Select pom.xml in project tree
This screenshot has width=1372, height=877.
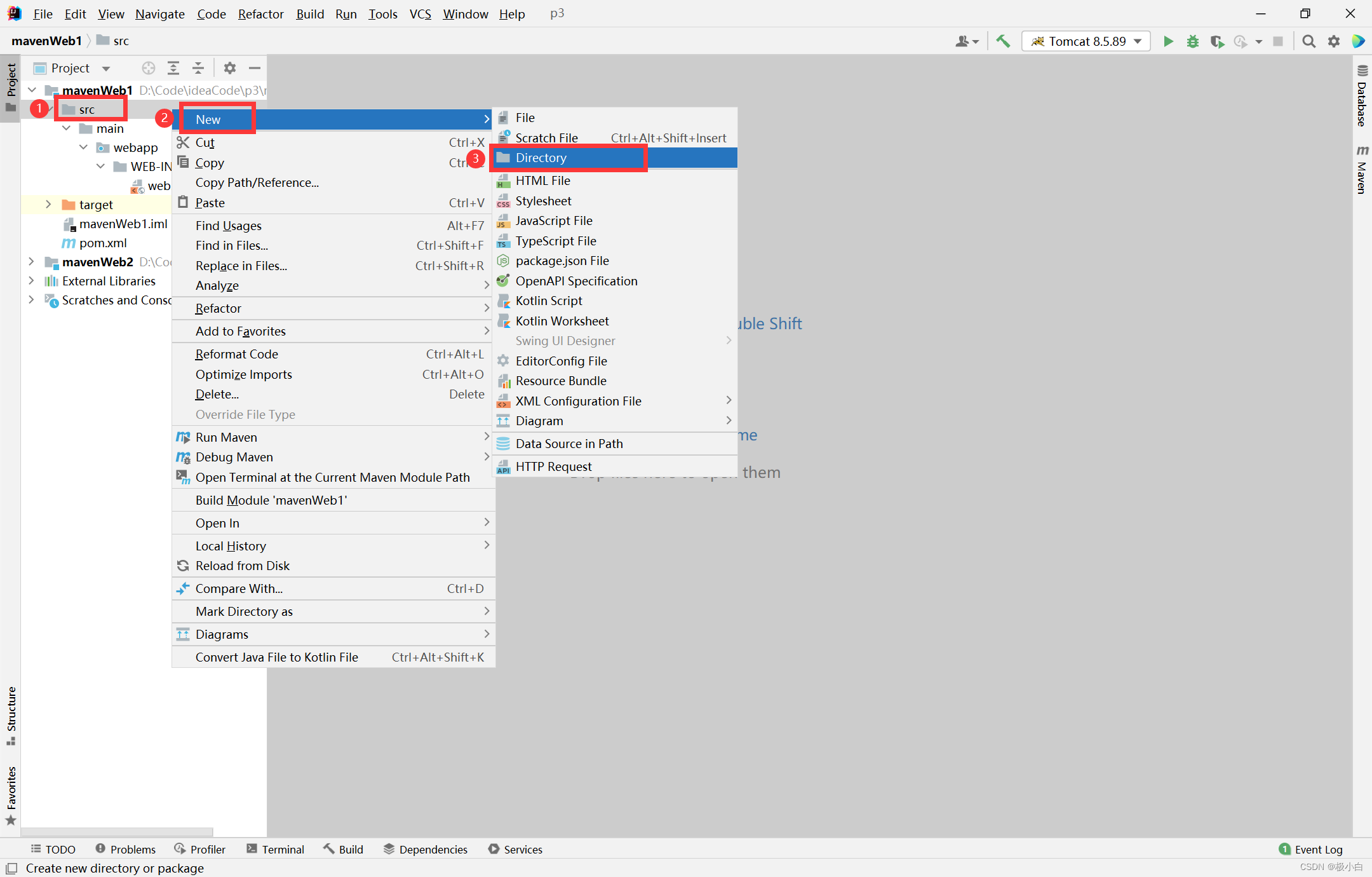[95, 243]
